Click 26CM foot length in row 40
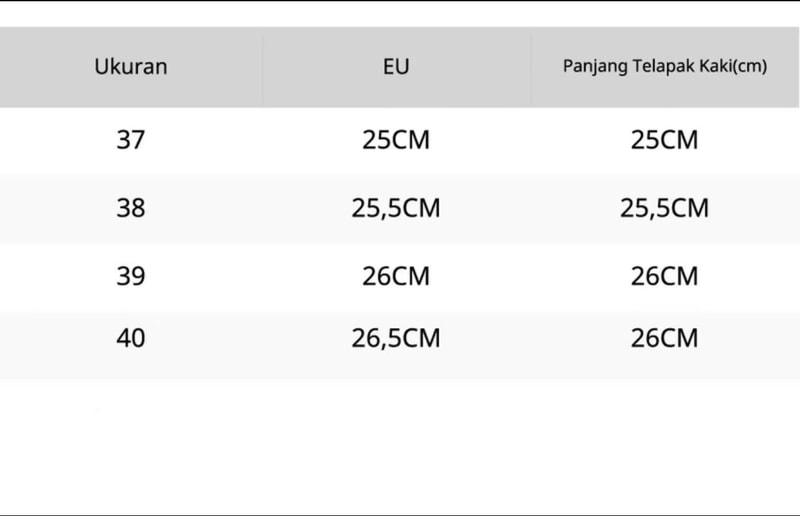The image size is (800, 516). tap(664, 338)
